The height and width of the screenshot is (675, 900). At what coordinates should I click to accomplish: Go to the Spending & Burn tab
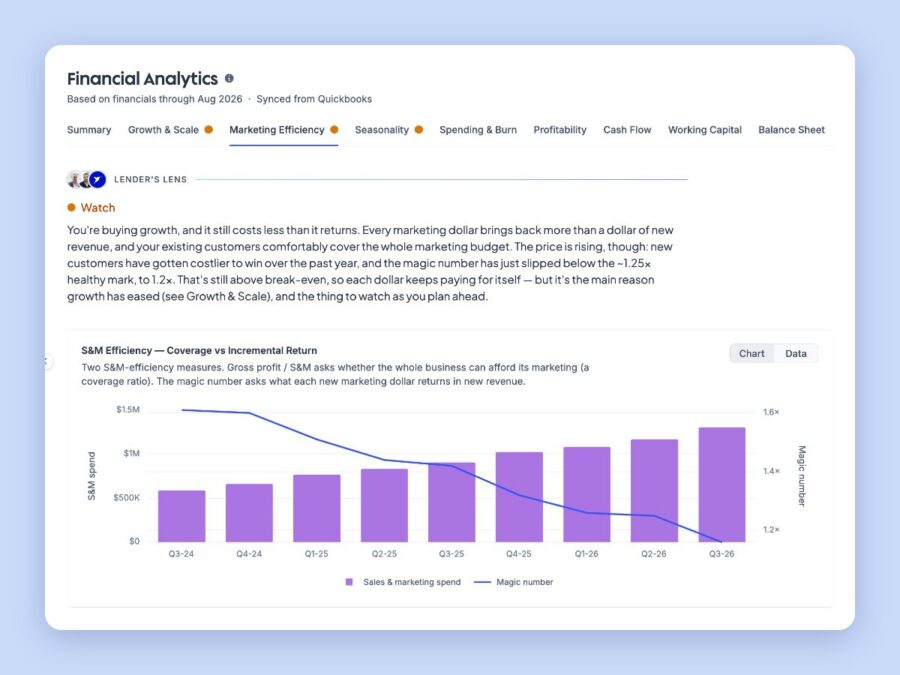click(x=478, y=130)
